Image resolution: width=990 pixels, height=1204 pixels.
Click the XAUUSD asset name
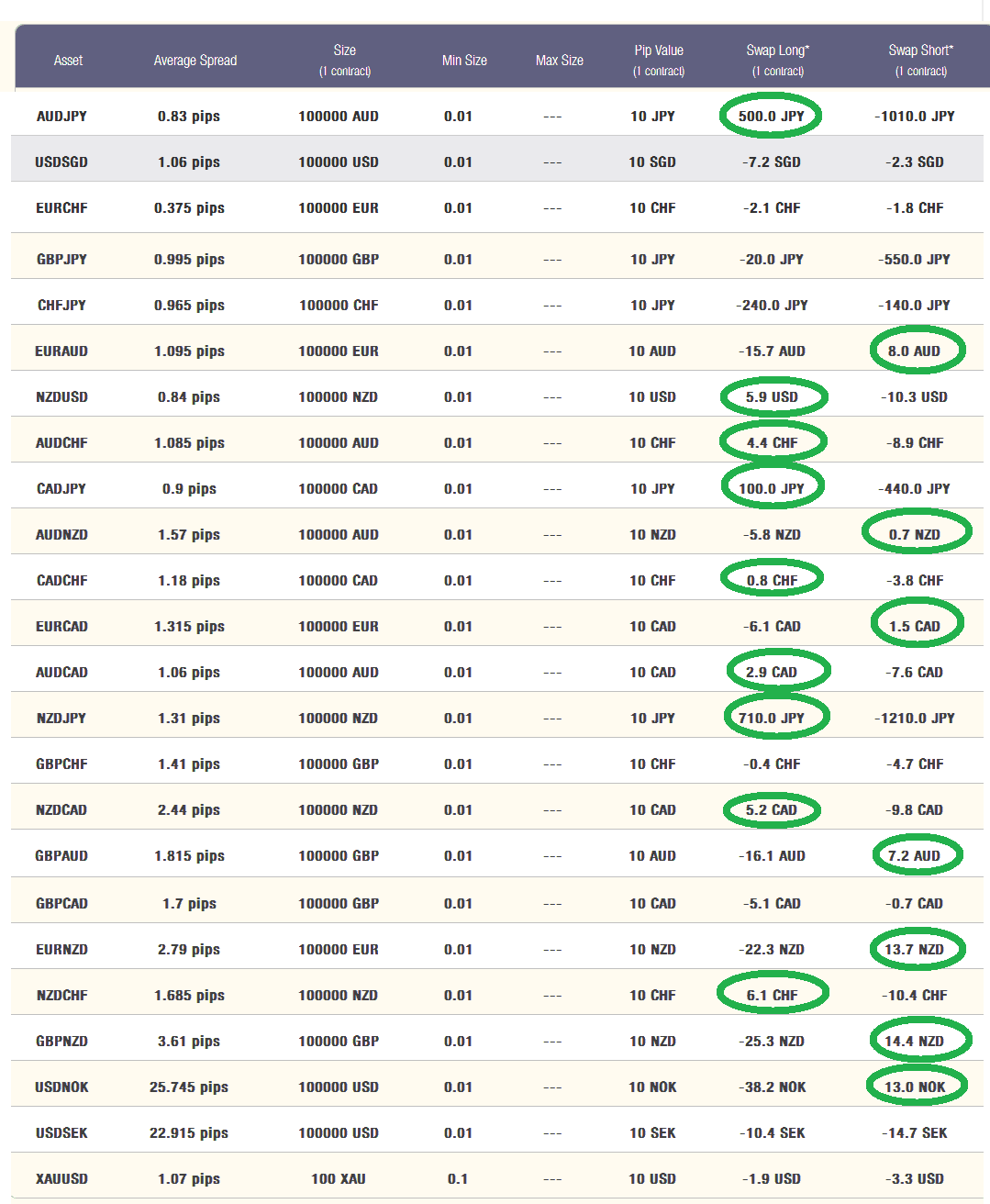coord(61,1179)
